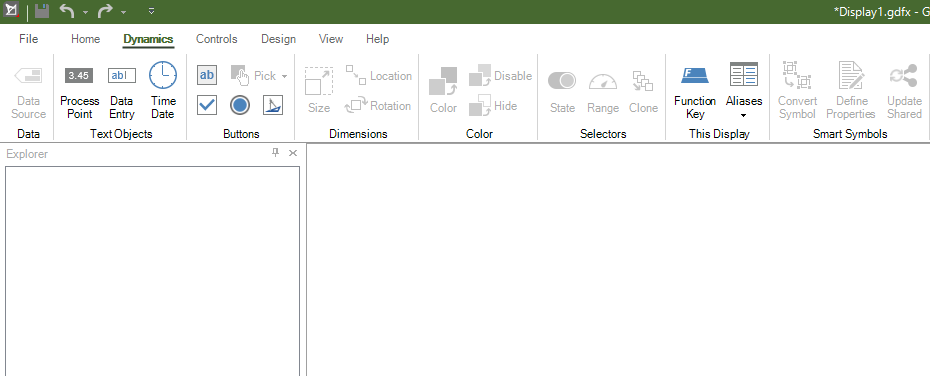Viewport: 930px width, 376px height.
Task: Pin the Explorer panel
Action: [275, 153]
